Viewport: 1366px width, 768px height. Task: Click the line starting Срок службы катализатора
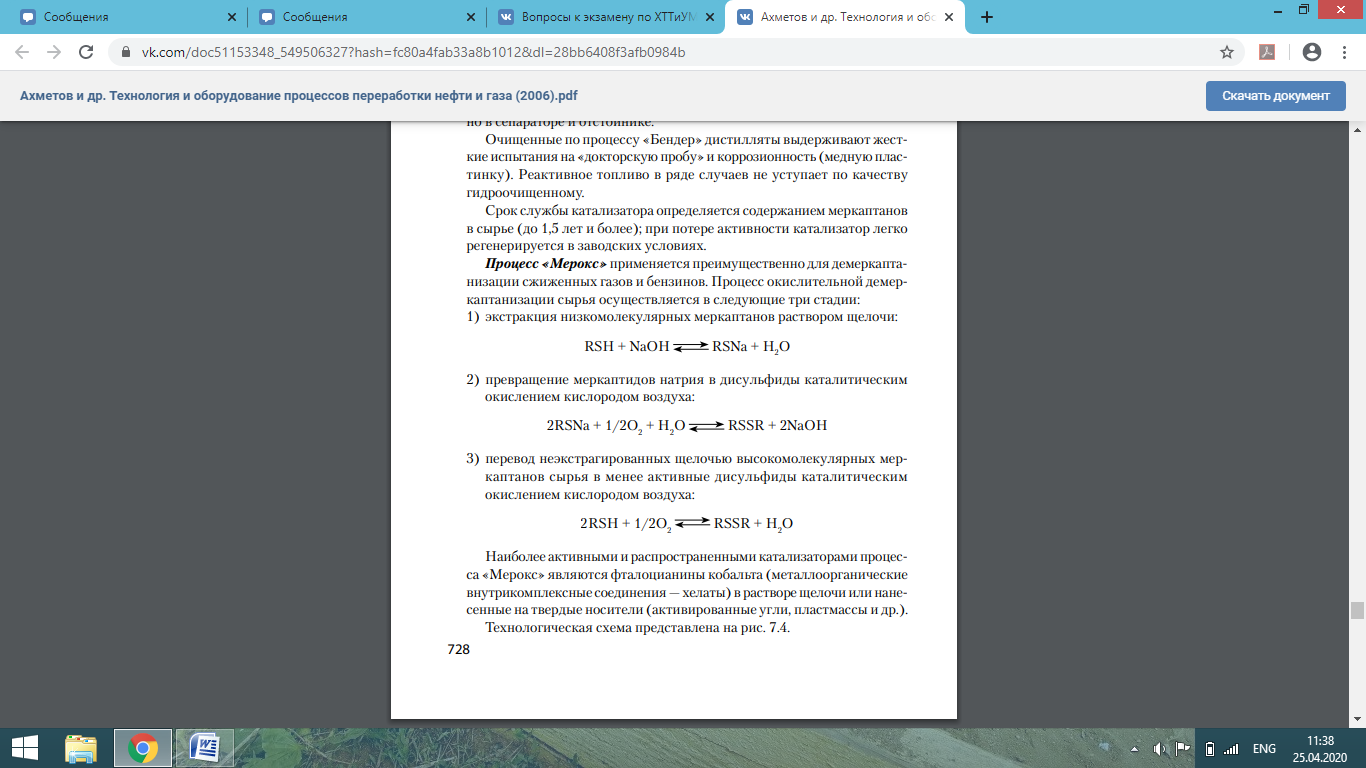pos(695,213)
